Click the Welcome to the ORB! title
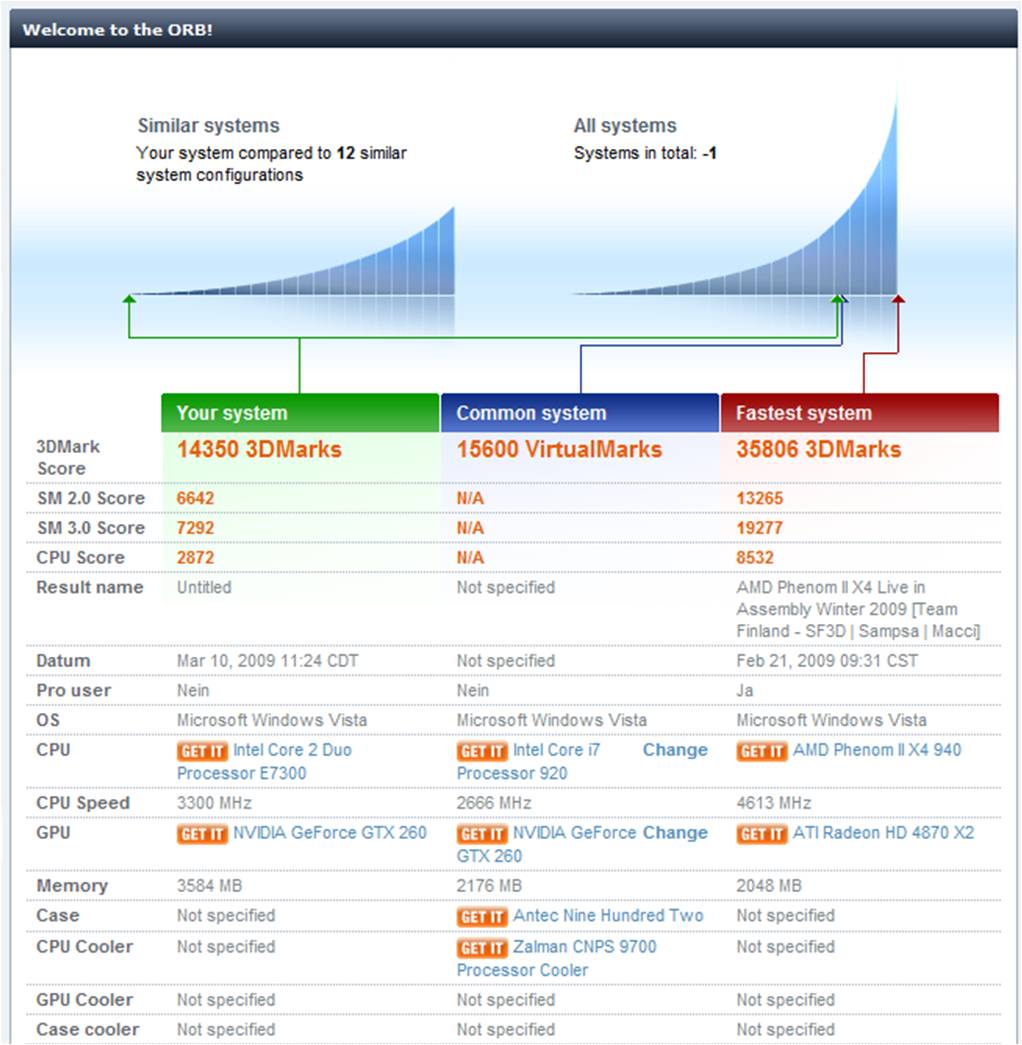The image size is (1022, 1045). pos(117,30)
